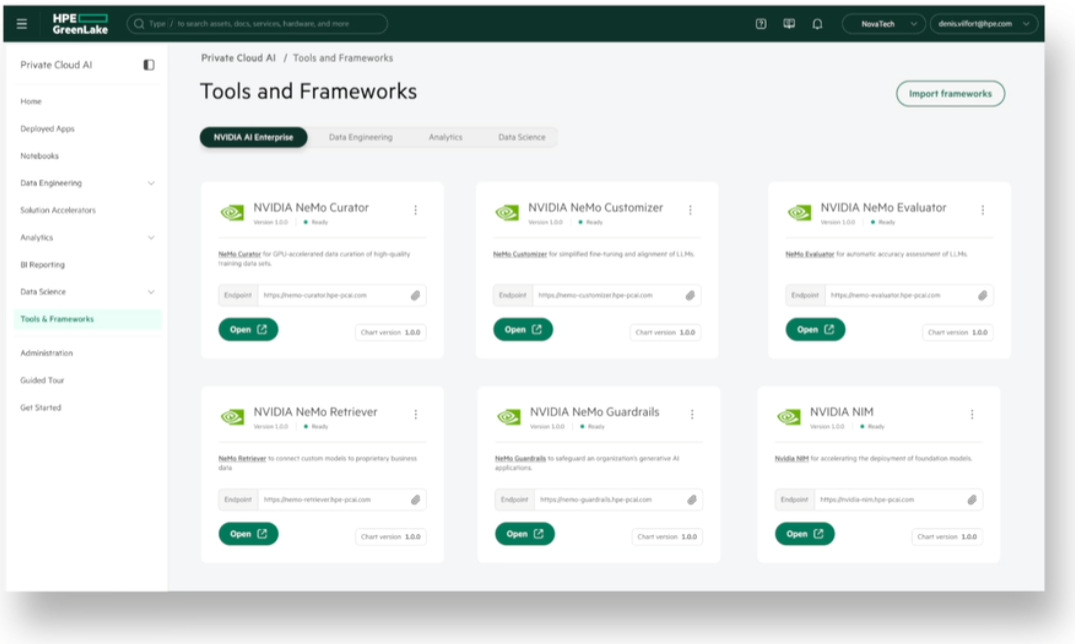Open kebab menu on NeMo Retriever card
1075x644 pixels.
point(415,414)
